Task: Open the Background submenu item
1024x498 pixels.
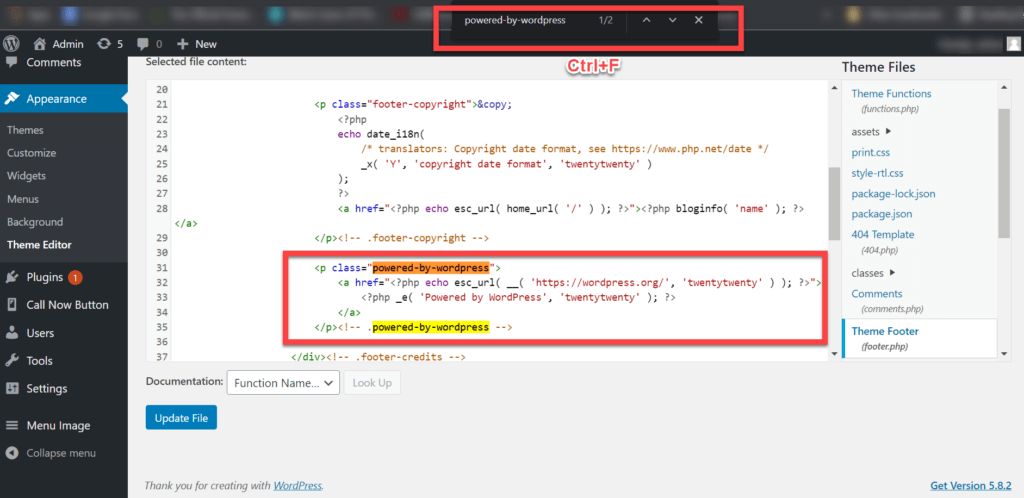Action: 35,222
